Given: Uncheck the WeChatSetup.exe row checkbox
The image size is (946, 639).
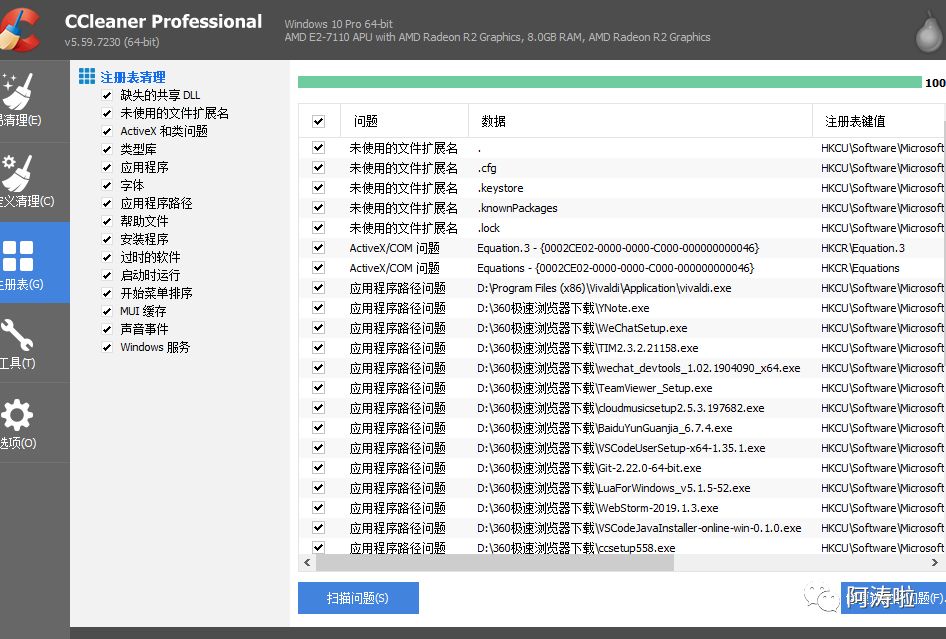Looking at the screenshot, I should [319, 328].
